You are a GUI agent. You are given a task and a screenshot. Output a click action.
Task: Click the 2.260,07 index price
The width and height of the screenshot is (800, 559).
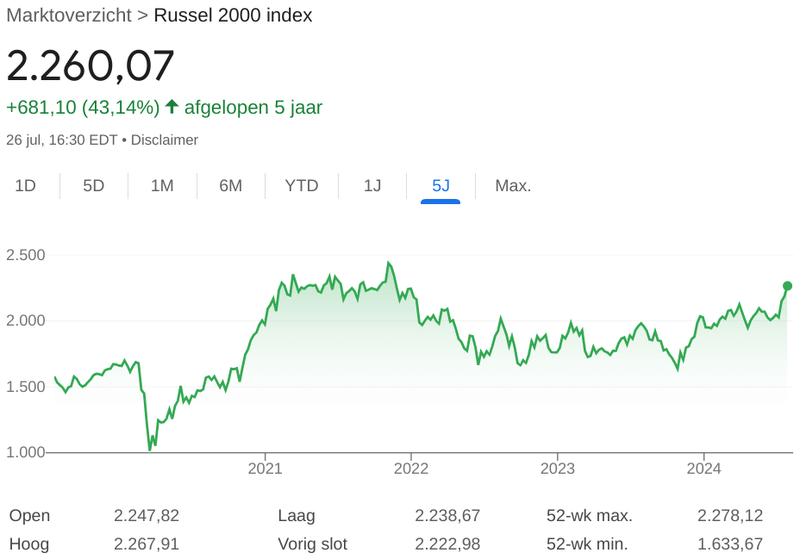pos(91,66)
